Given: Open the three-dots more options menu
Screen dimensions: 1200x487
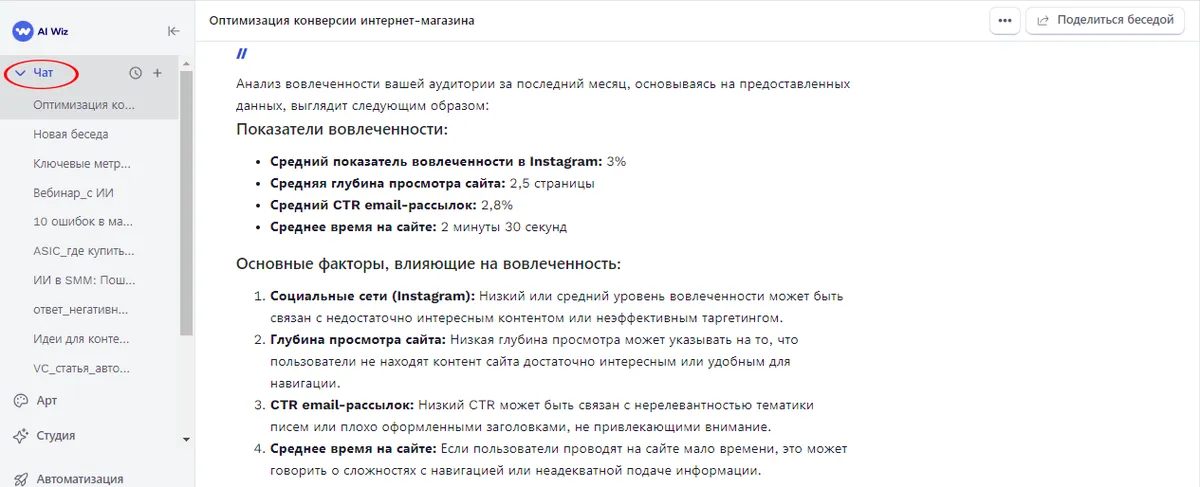Looking at the screenshot, I should click(x=1005, y=20).
